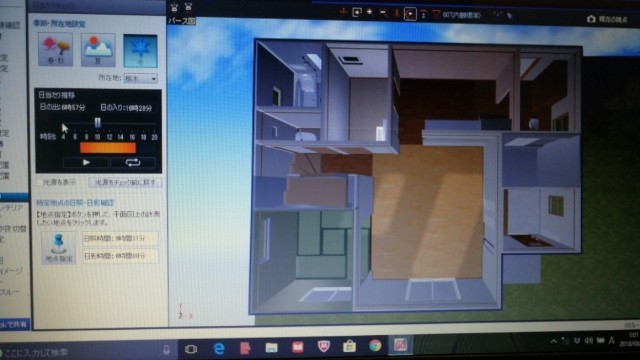Open McAfee shield icon on taskbar

(324, 347)
